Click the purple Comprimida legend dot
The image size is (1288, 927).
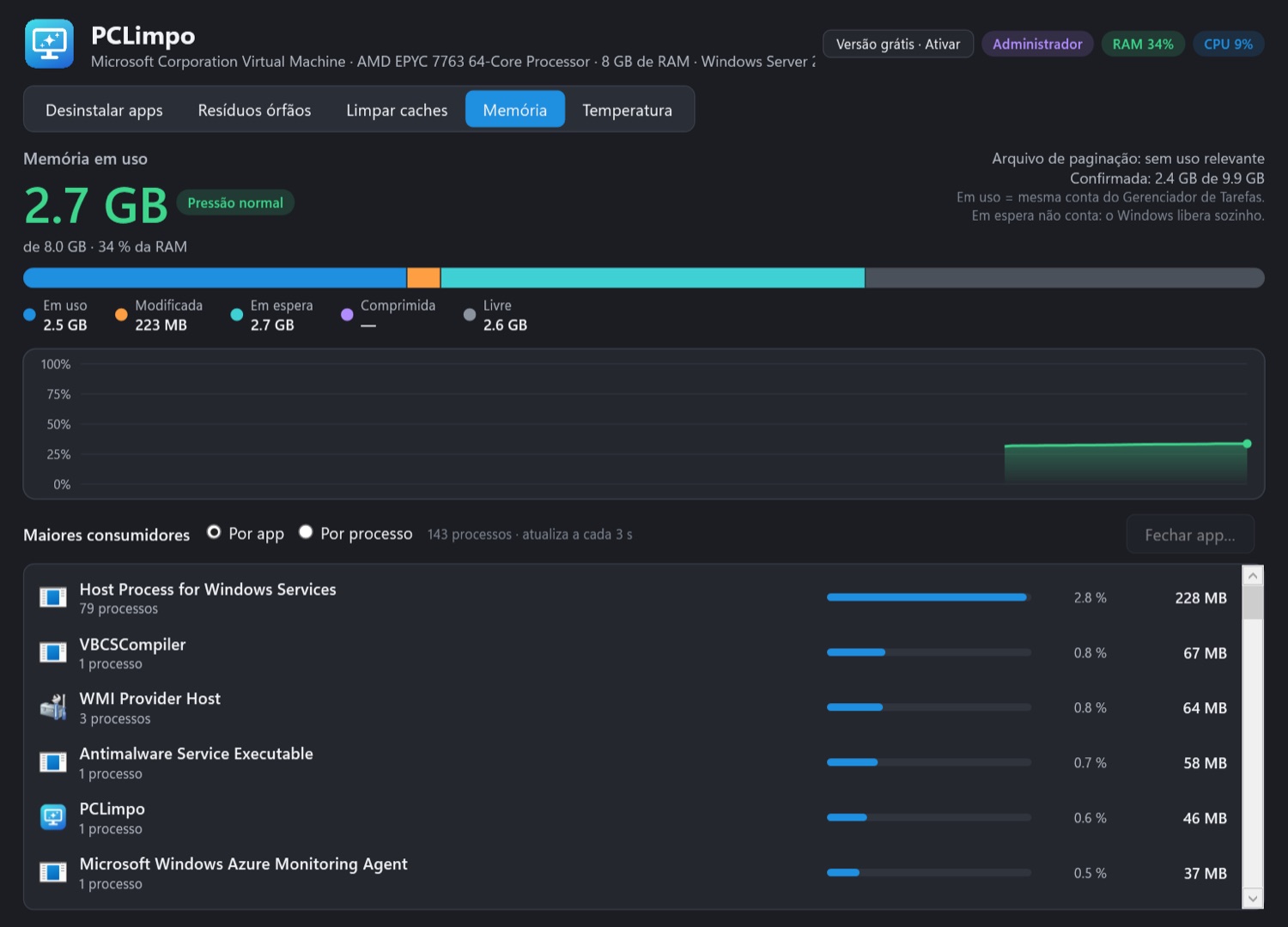347,315
